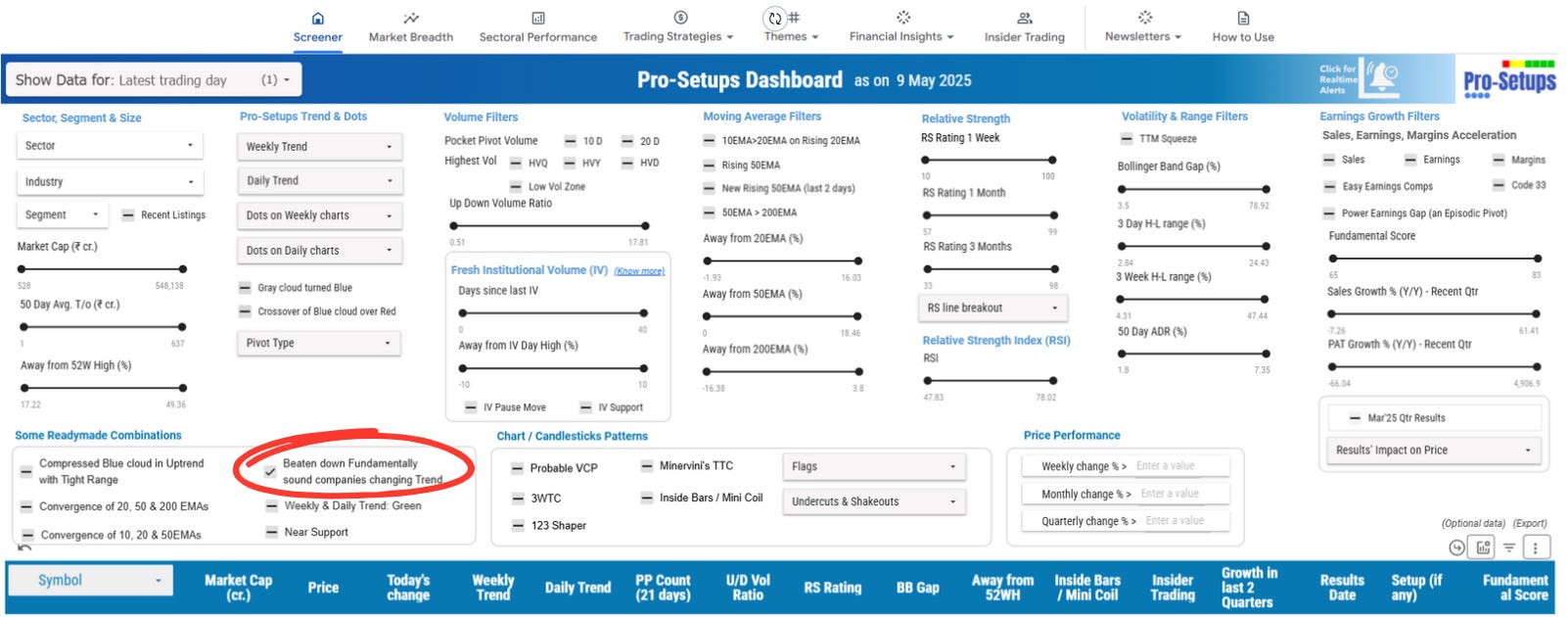Sort by Fundamental Score column header
The image size is (1568, 617).
coord(1515,587)
